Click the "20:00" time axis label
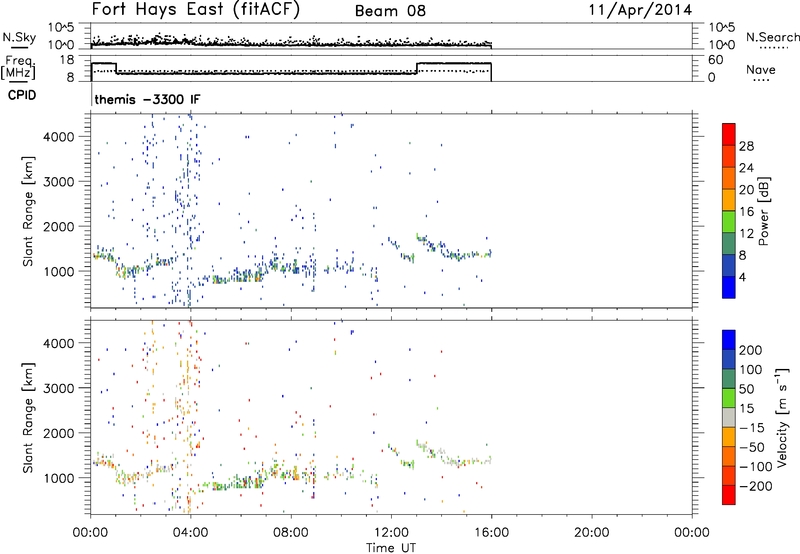This screenshot has height=554, width=800. pos(591,533)
